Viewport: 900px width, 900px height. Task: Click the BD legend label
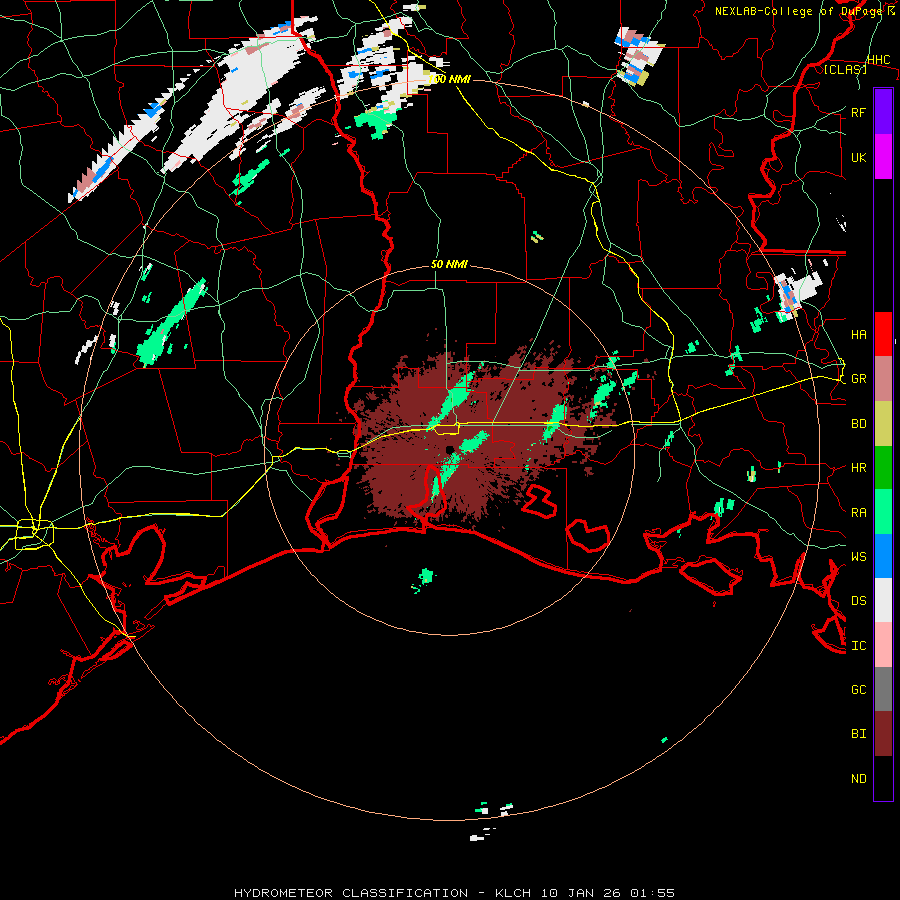859,424
